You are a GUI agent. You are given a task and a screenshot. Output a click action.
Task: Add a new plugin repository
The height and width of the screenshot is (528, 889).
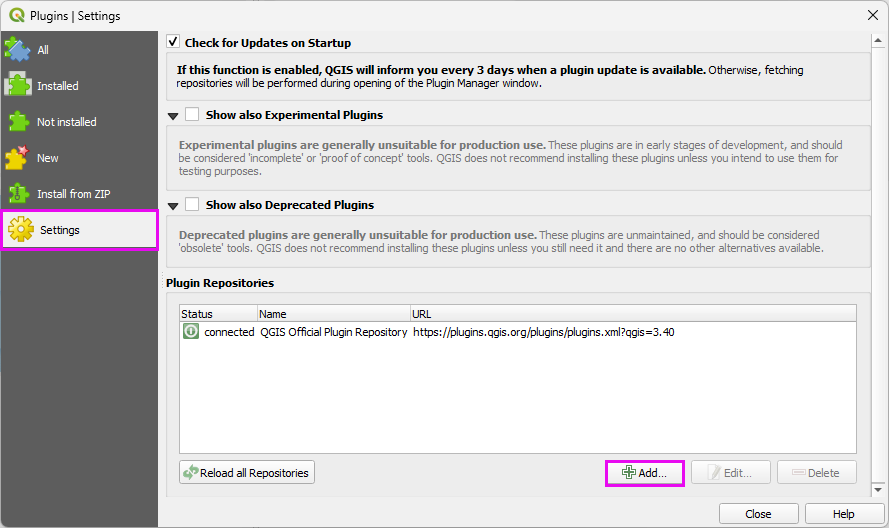[645, 473]
